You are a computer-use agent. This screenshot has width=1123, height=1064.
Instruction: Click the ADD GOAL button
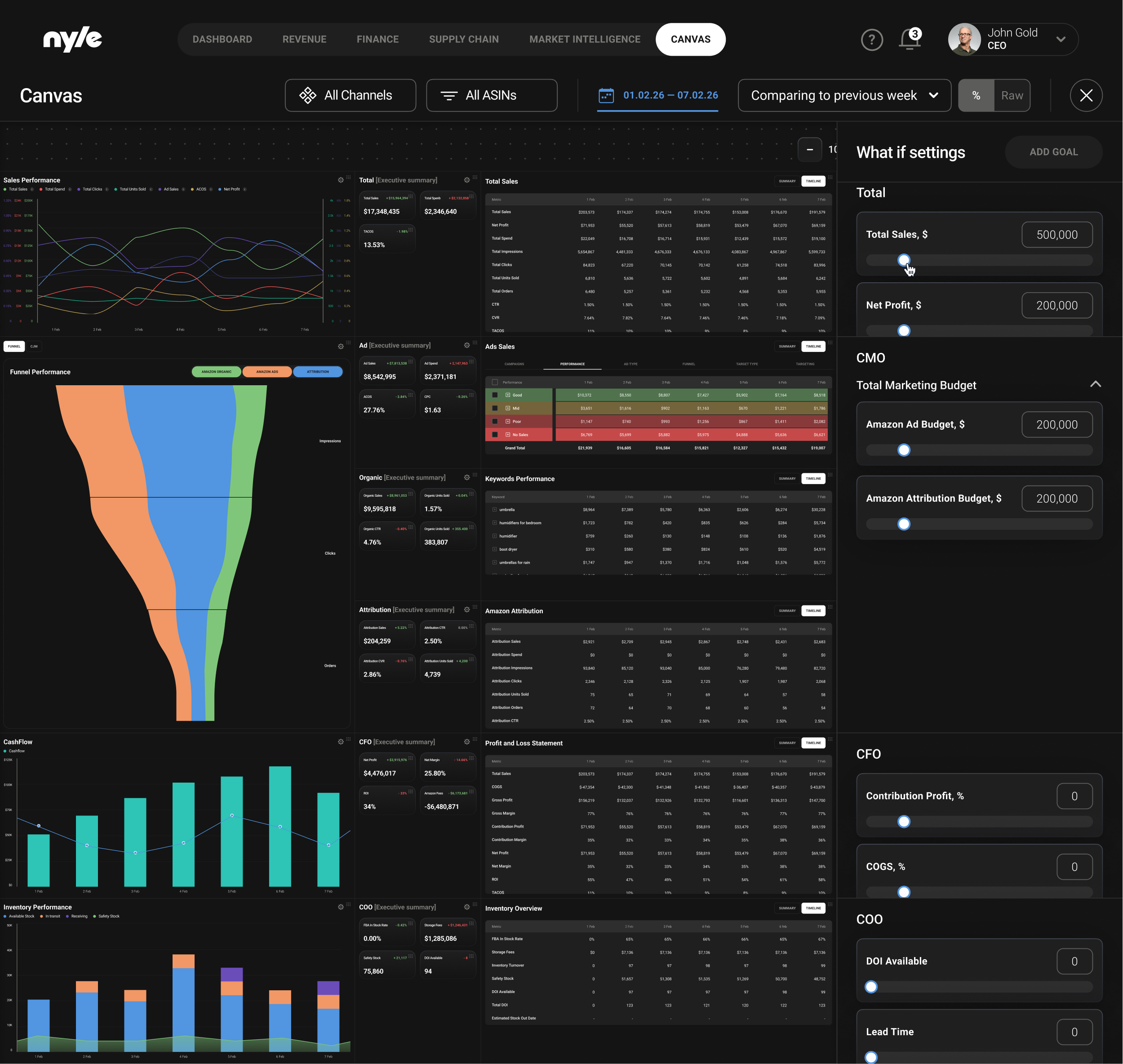pos(1053,152)
